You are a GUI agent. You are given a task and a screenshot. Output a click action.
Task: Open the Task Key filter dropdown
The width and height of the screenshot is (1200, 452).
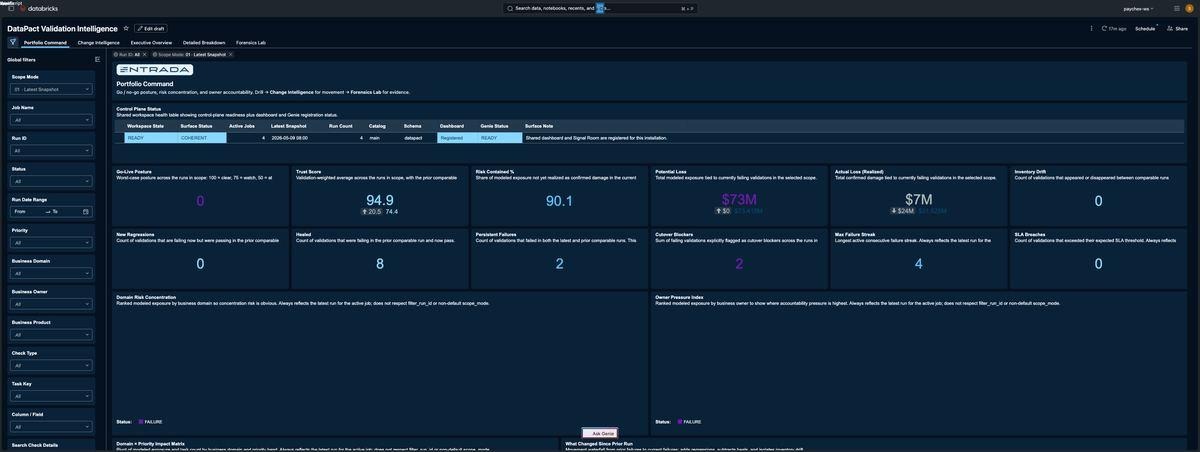click(52, 396)
